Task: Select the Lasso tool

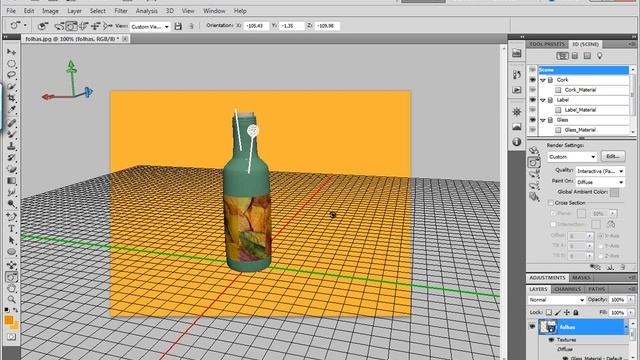Action: click(x=11, y=75)
